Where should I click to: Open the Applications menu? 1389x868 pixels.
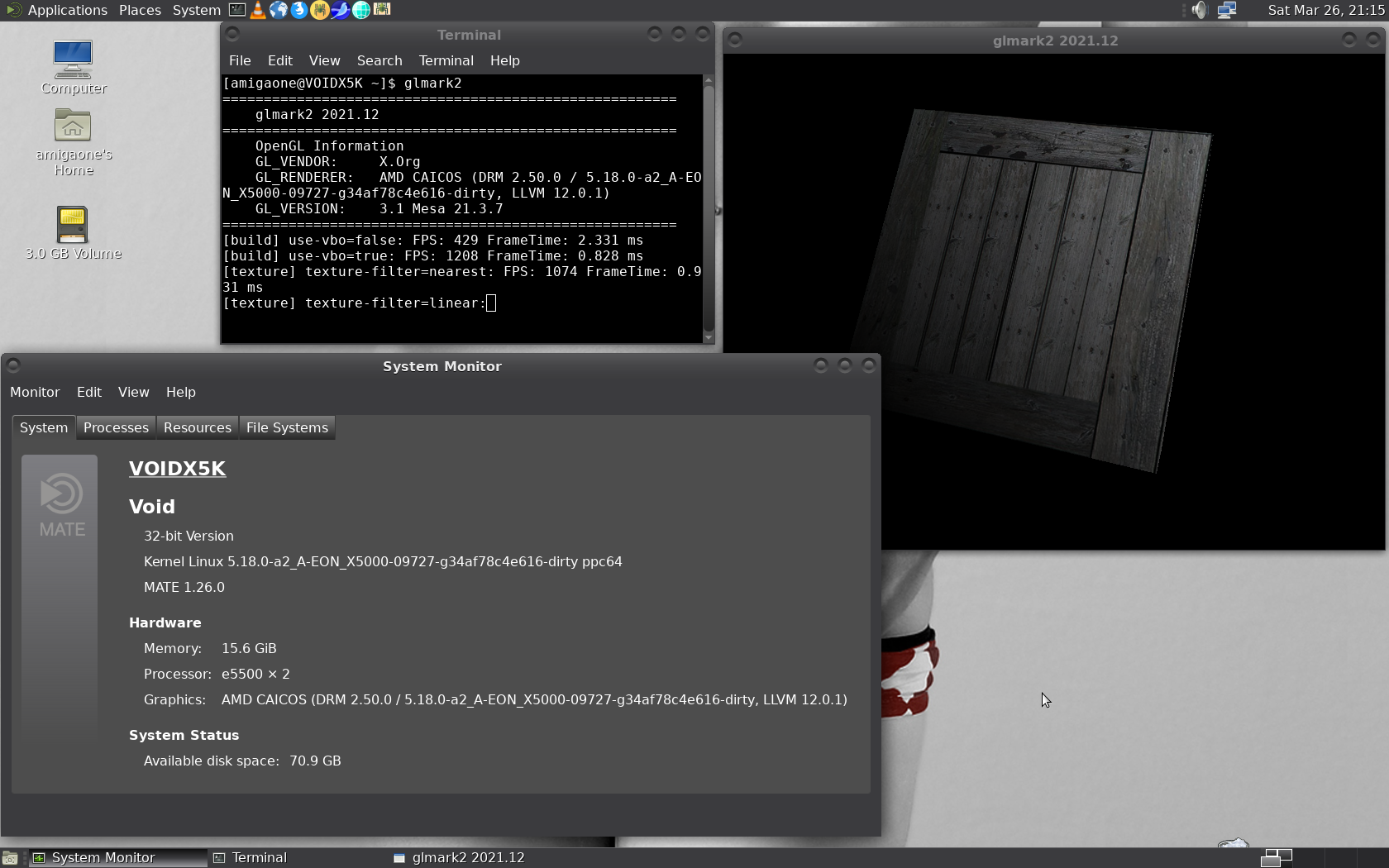point(67,10)
